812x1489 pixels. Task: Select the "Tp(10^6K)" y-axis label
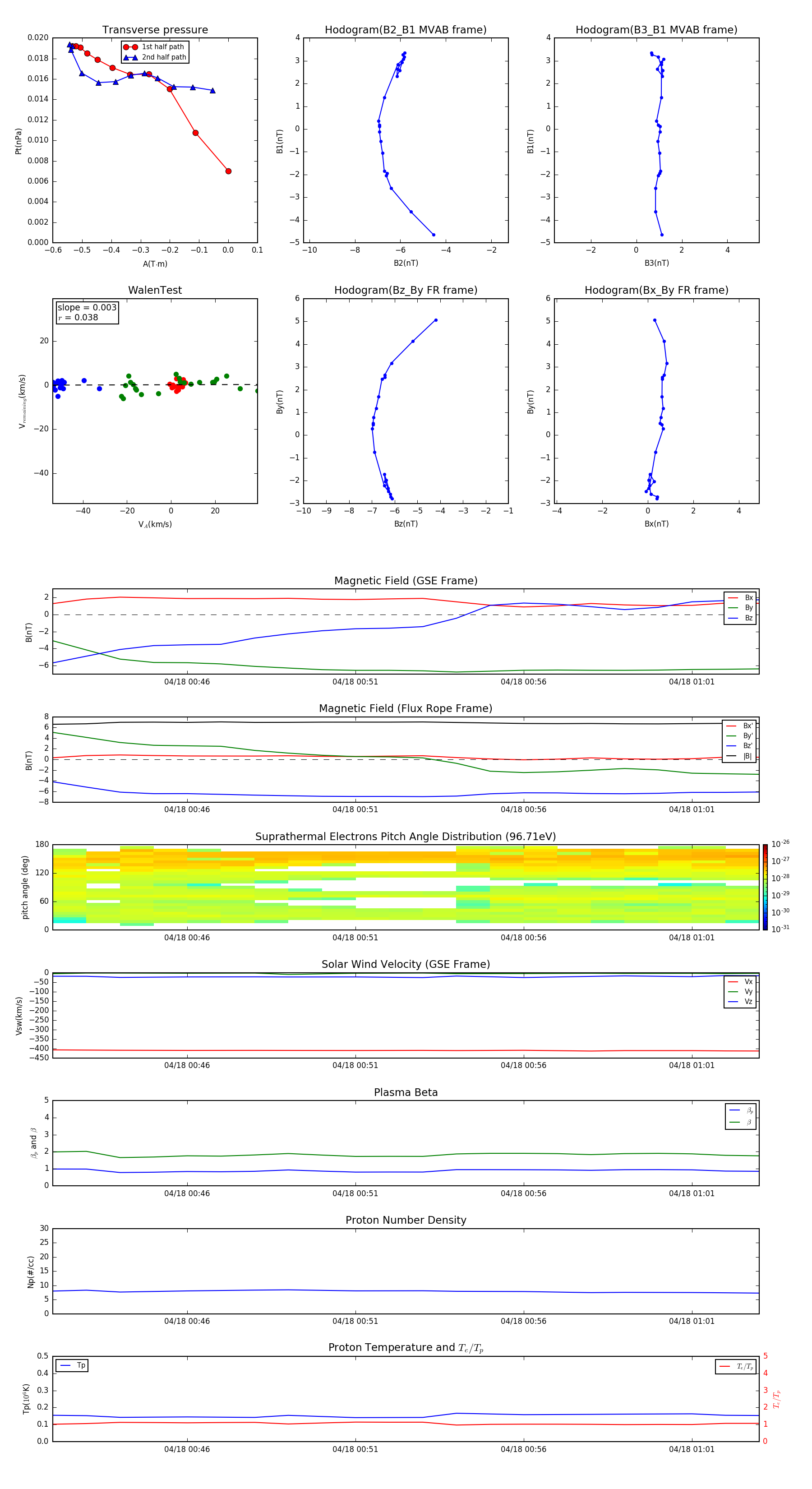point(26,1399)
